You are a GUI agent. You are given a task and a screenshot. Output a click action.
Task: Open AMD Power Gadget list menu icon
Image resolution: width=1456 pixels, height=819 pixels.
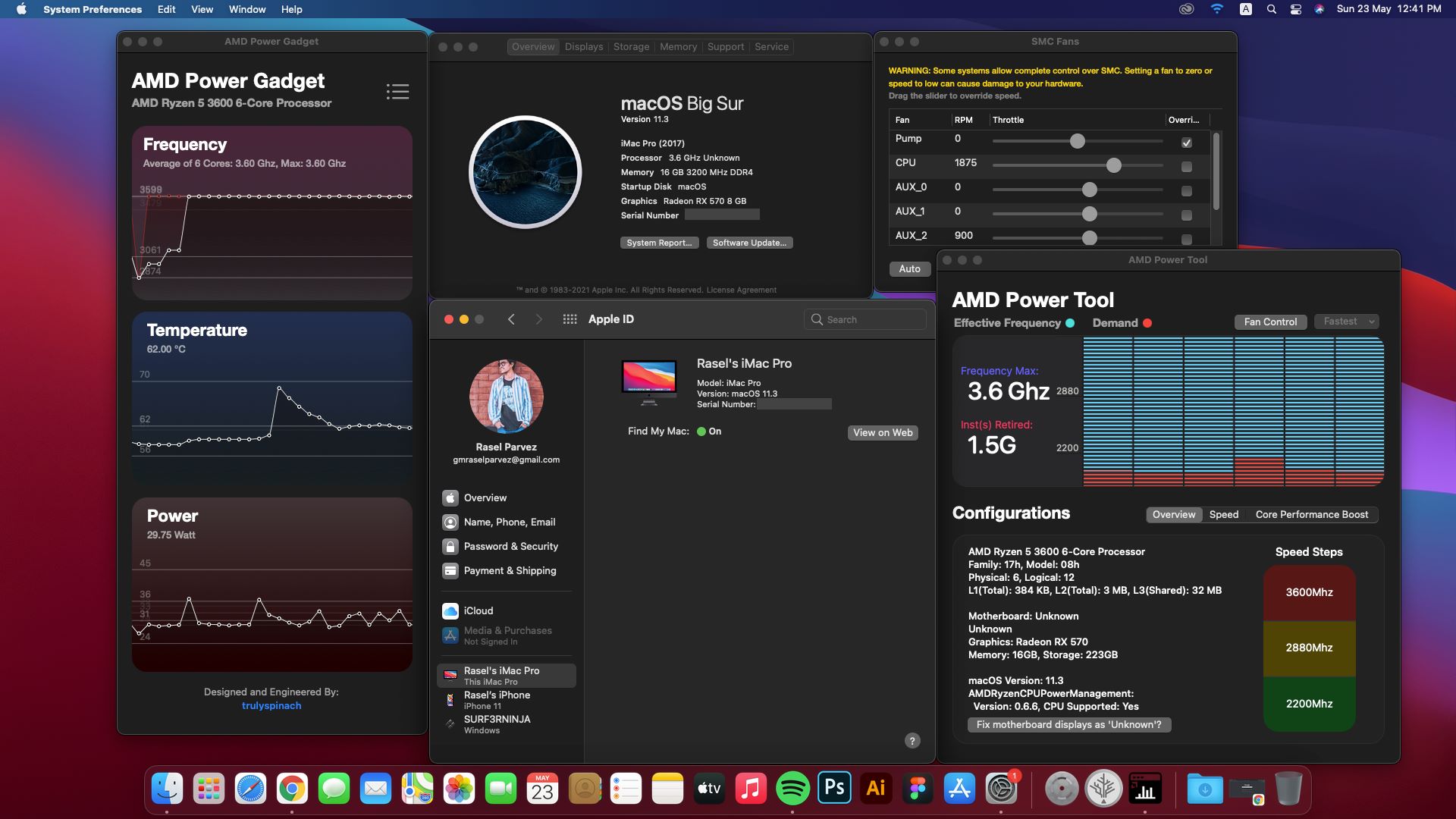397,92
